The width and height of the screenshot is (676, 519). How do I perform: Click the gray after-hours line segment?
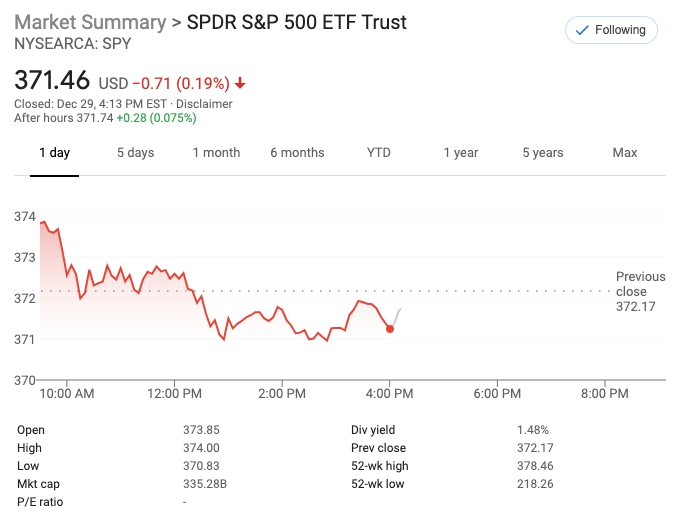[x=396, y=316]
